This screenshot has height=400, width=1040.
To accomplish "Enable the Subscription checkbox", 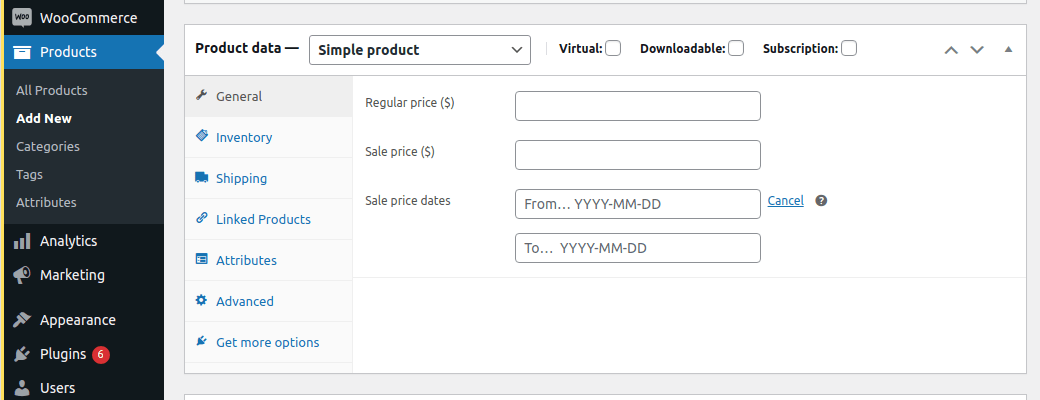I will (849, 48).
